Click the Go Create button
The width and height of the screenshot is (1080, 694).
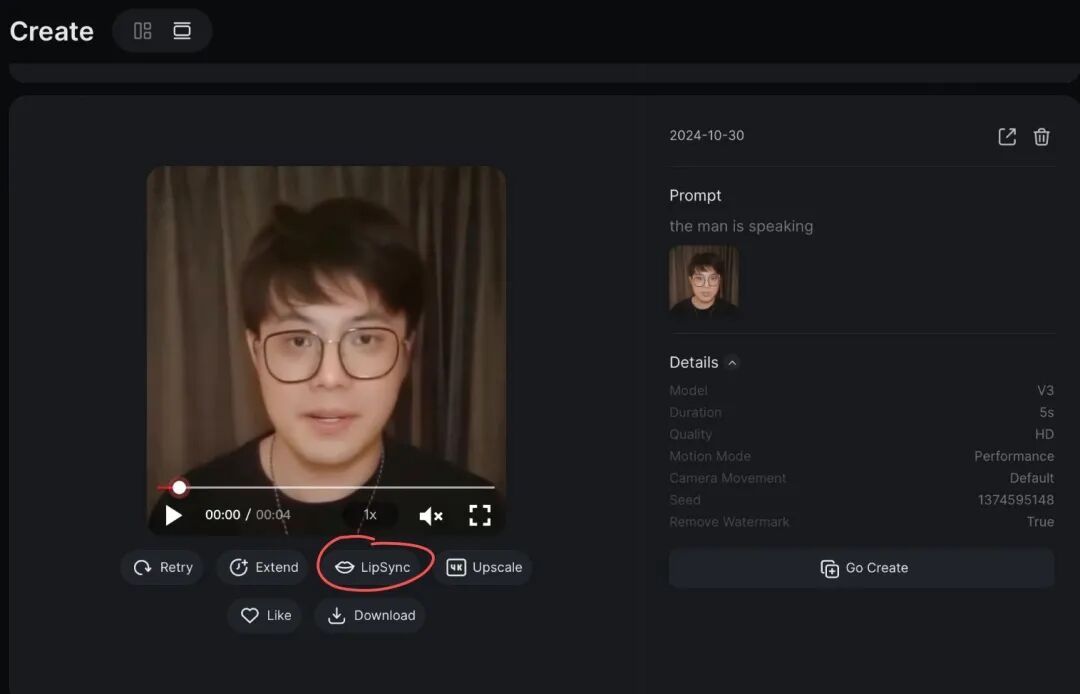pos(862,568)
